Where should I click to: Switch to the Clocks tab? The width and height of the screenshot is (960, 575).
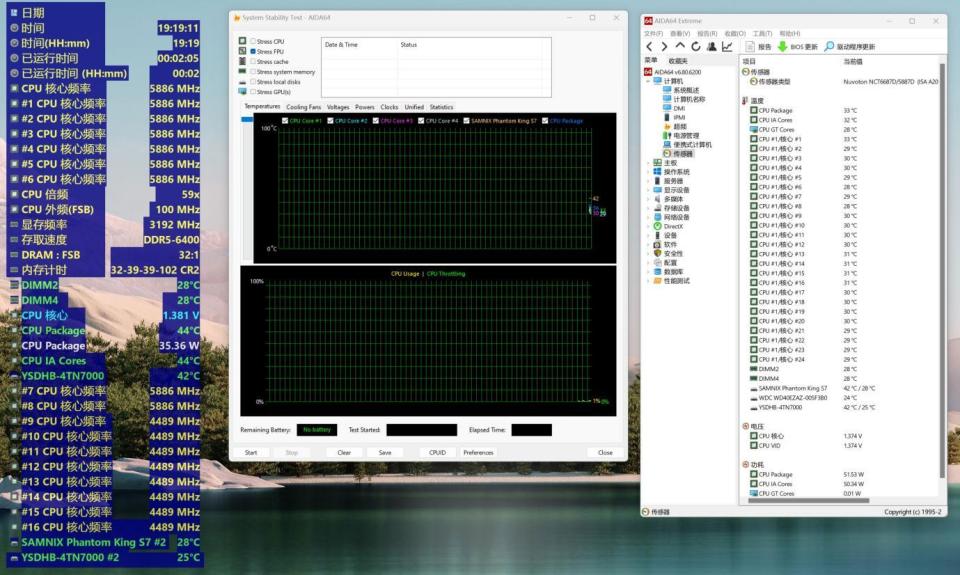(x=389, y=107)
